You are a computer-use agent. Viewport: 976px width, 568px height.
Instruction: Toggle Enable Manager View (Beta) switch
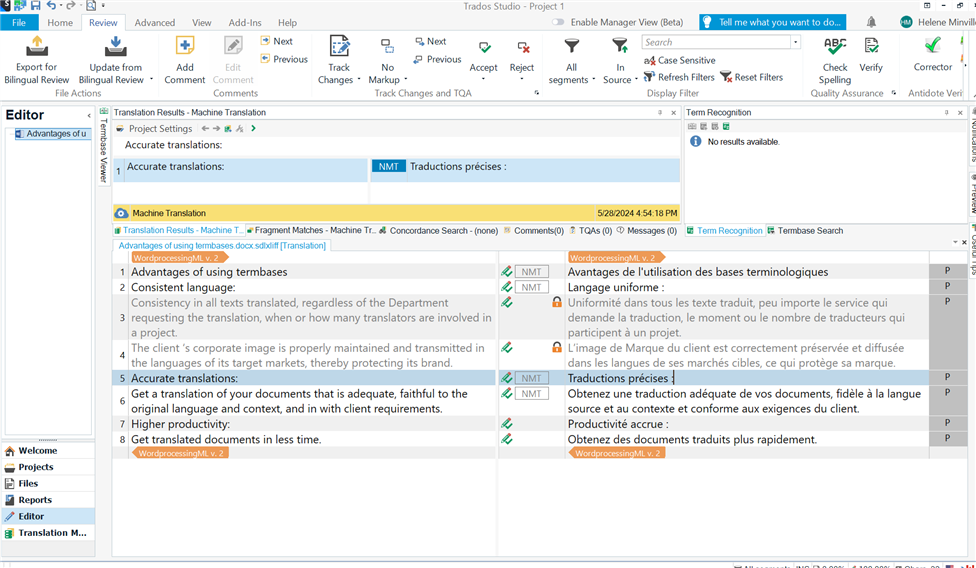[558, 22]
